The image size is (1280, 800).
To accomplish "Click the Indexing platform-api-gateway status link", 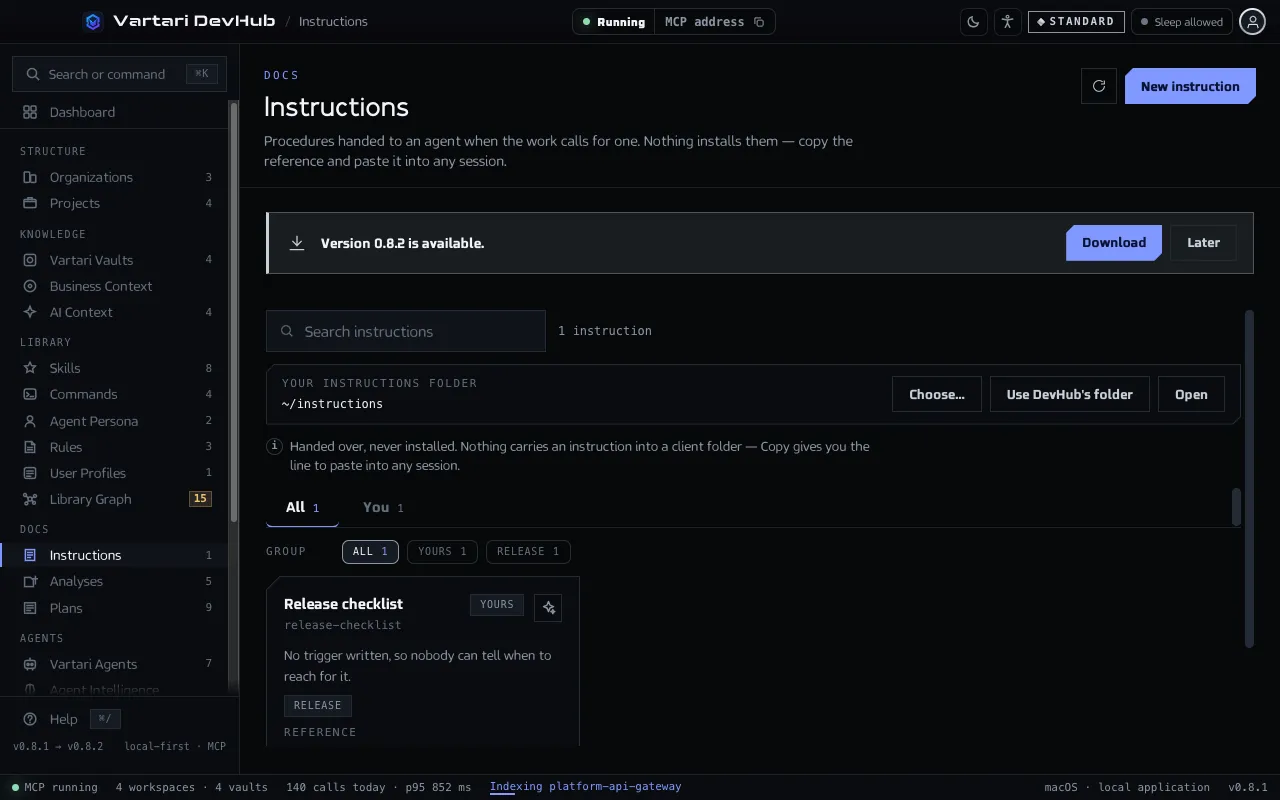I will point(585,787).
